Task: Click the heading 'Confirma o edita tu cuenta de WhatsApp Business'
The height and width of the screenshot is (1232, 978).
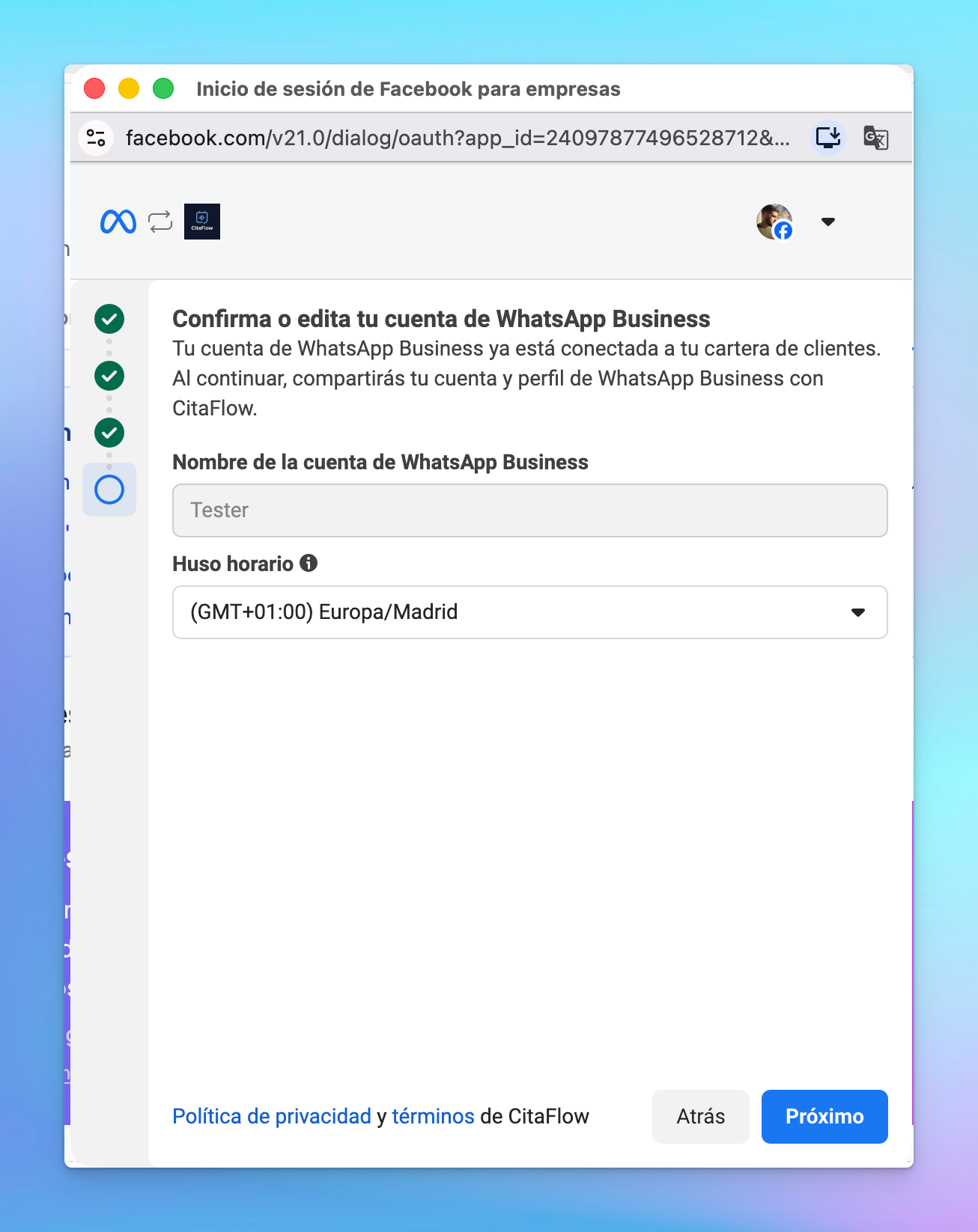Action: coord(441,319)
